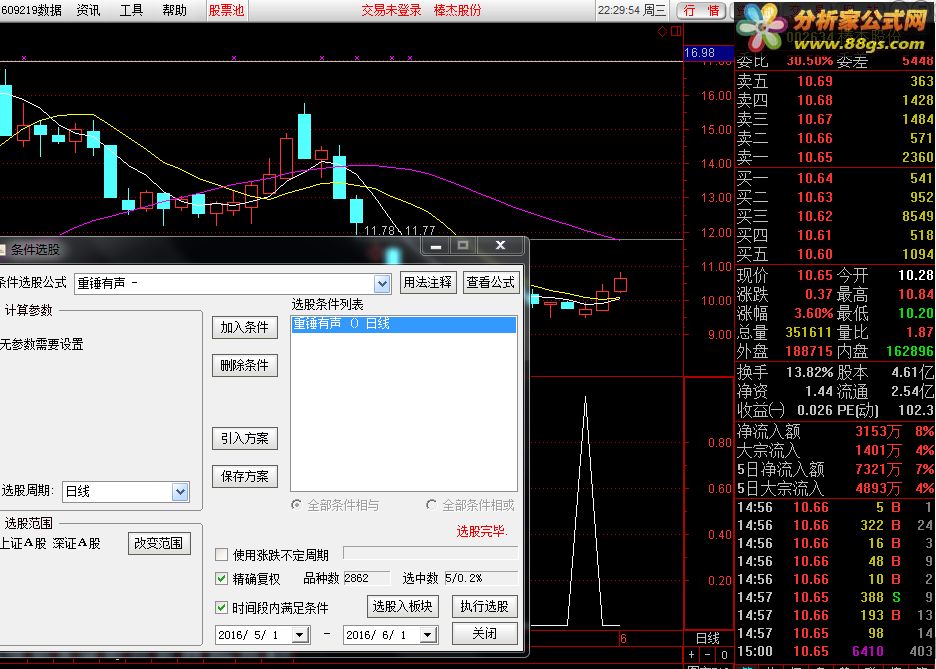Open the 资讯 menu

pyautogui.click(x=88, y=10)
